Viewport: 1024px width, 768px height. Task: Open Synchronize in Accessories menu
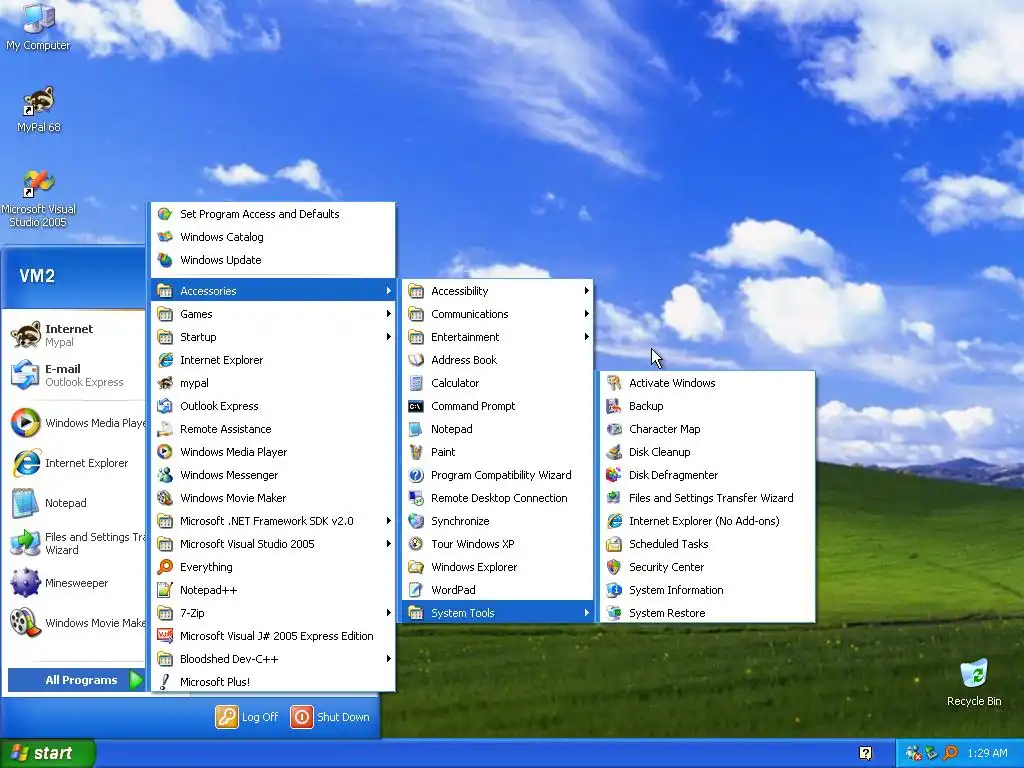tap(498, 521)
